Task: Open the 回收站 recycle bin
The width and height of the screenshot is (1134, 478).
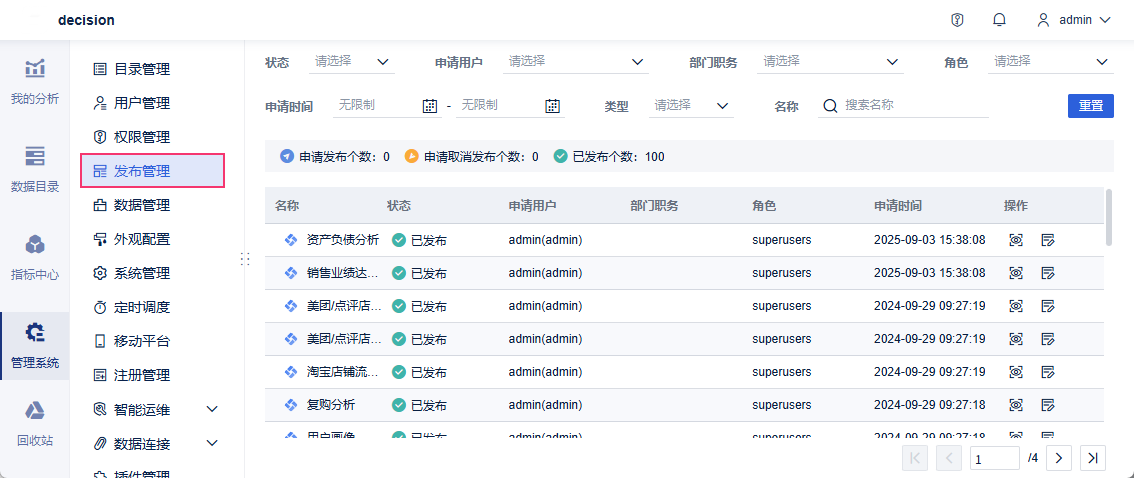Action: point(35,422)
